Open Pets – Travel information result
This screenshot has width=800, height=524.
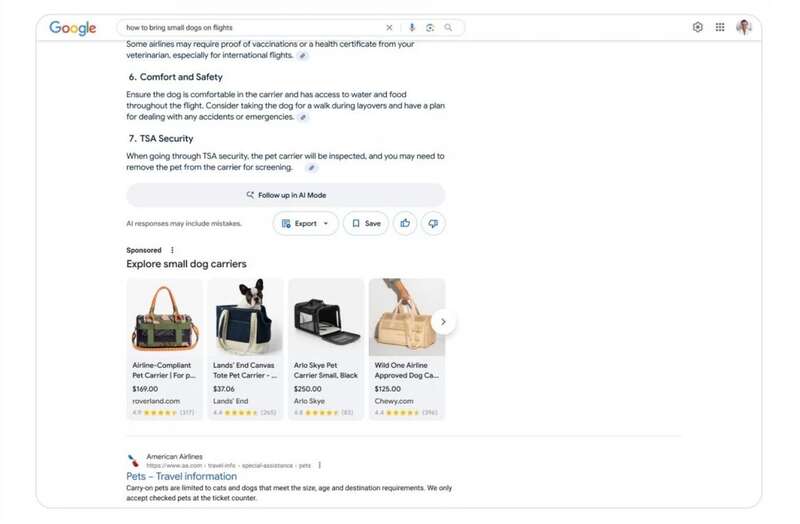(x=182, y=477)
